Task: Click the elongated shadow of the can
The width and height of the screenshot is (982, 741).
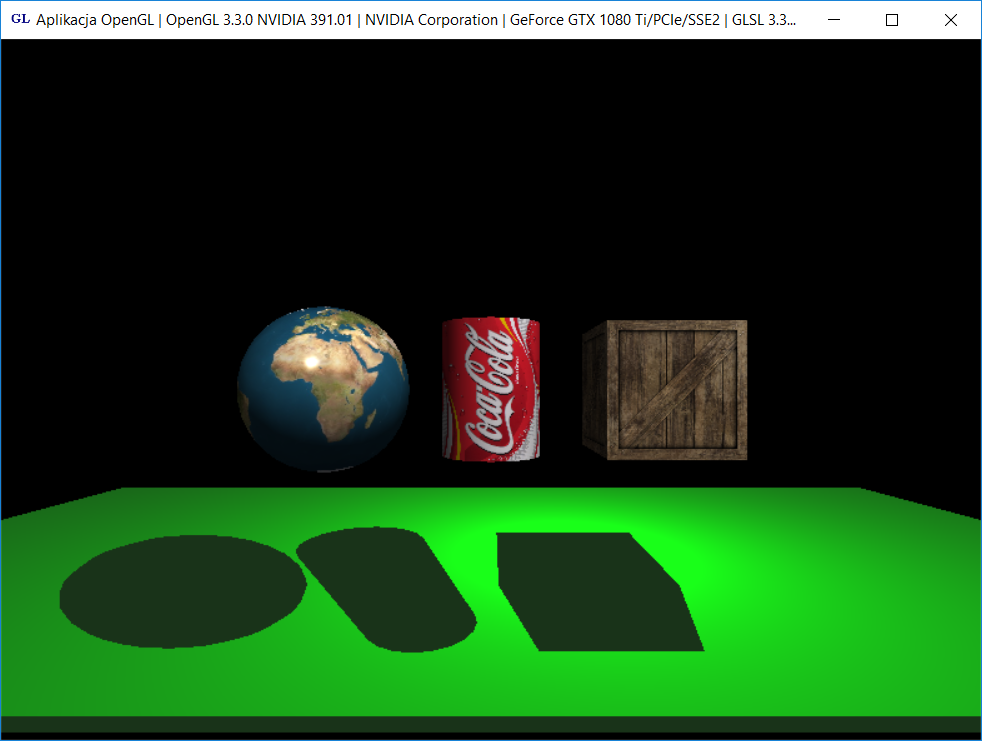Action: click(385, 585)
